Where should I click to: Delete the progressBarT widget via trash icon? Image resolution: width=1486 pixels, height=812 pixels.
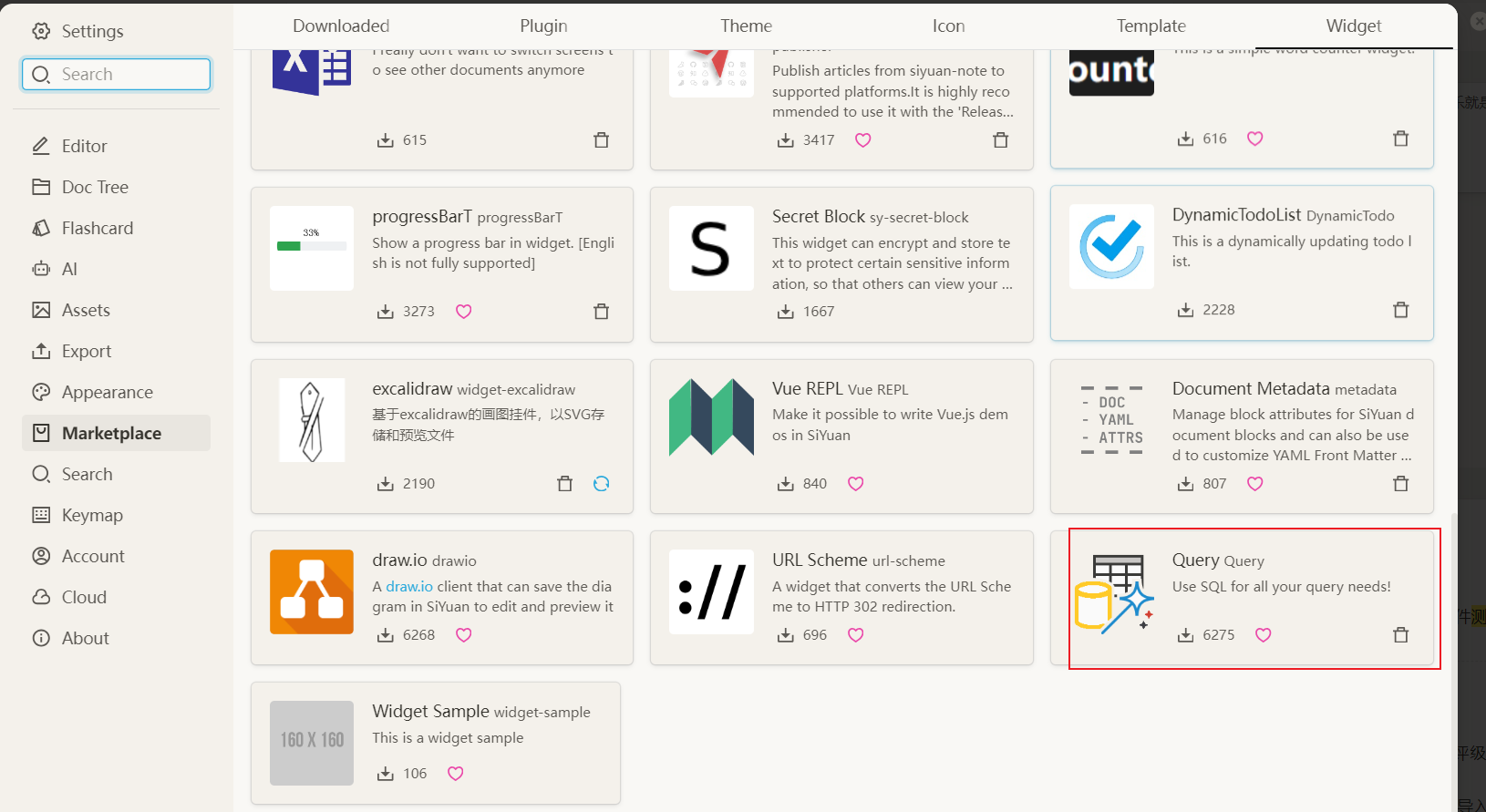point(601,312)
